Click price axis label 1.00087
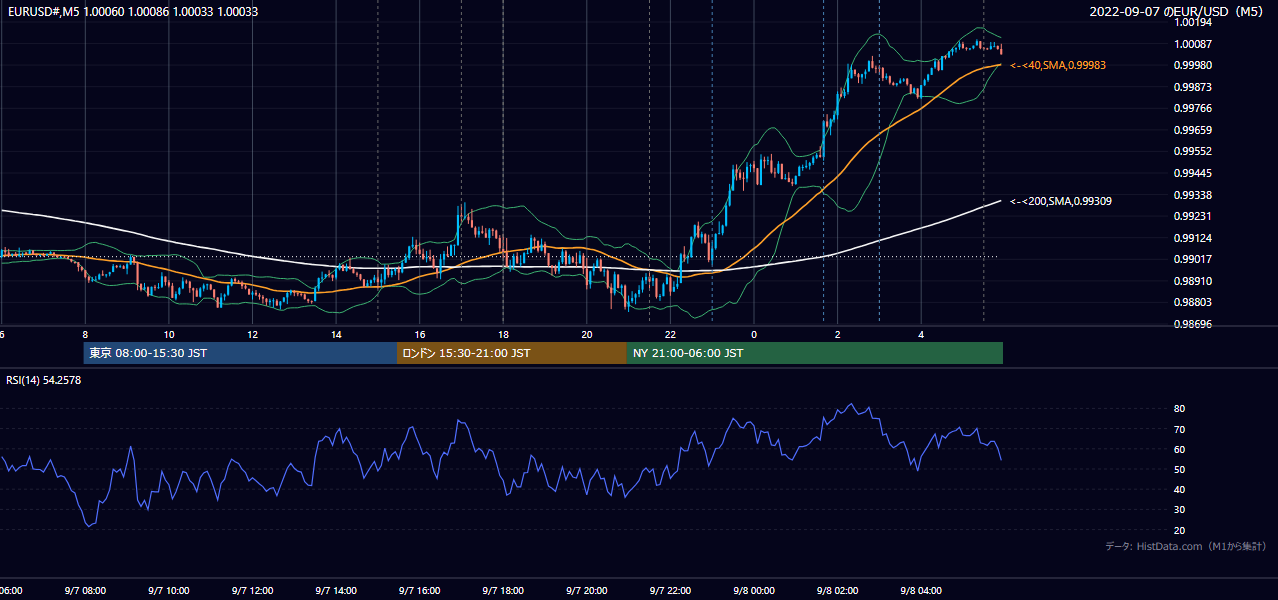Image resolution: width=1278 pixels, height=600 pixels. (x=1193, y=44)
